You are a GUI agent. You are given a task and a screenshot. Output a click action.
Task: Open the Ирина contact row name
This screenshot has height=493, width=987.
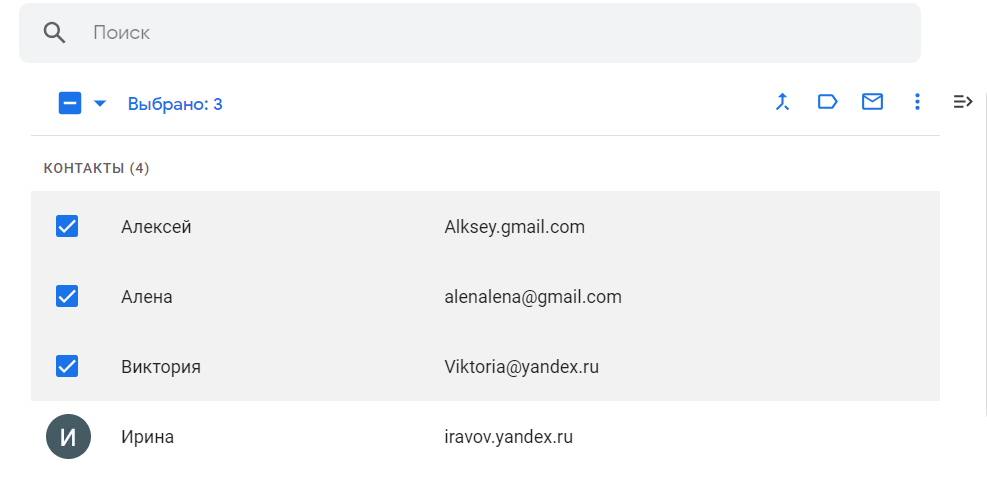pos(147,437)
